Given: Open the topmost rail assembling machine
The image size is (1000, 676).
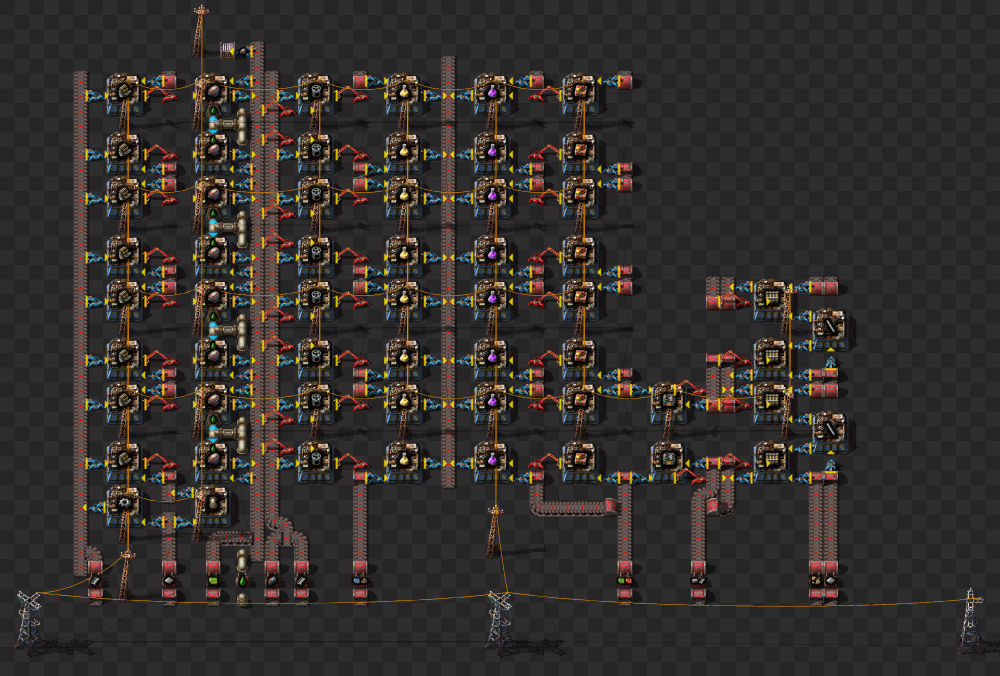Looking at the screenshot, I should click(770, 298).
